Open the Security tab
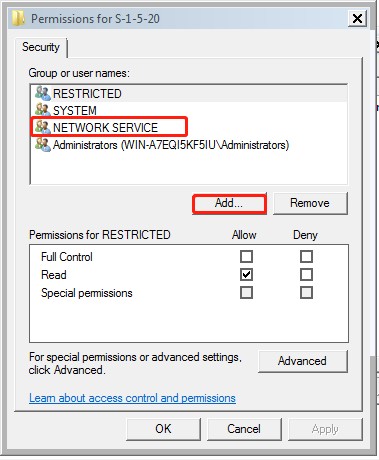Screen dimensions: 379x460 (41, 47)
